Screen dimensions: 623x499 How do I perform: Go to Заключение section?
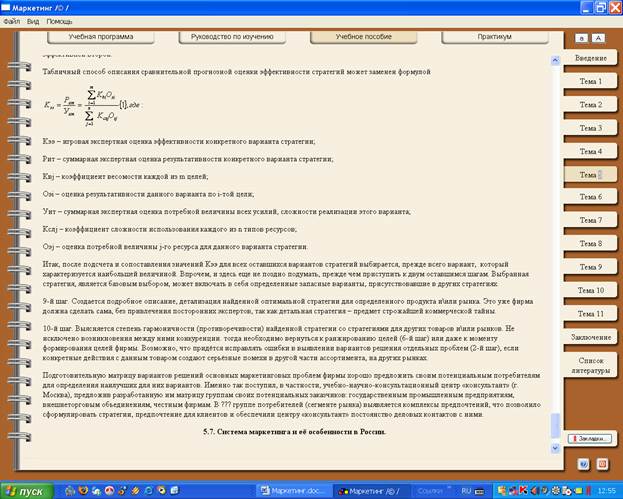pyautogui.click(x=590, y=337)
